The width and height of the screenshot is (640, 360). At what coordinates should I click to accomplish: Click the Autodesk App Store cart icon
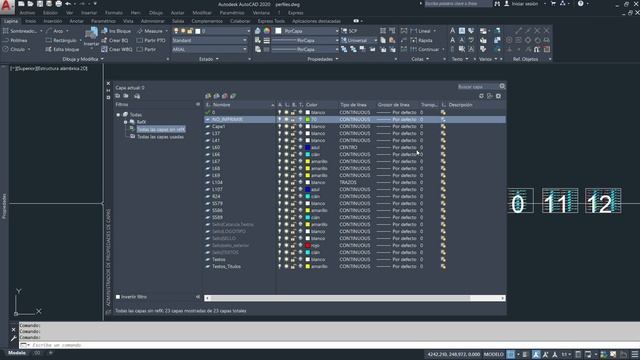553,4
